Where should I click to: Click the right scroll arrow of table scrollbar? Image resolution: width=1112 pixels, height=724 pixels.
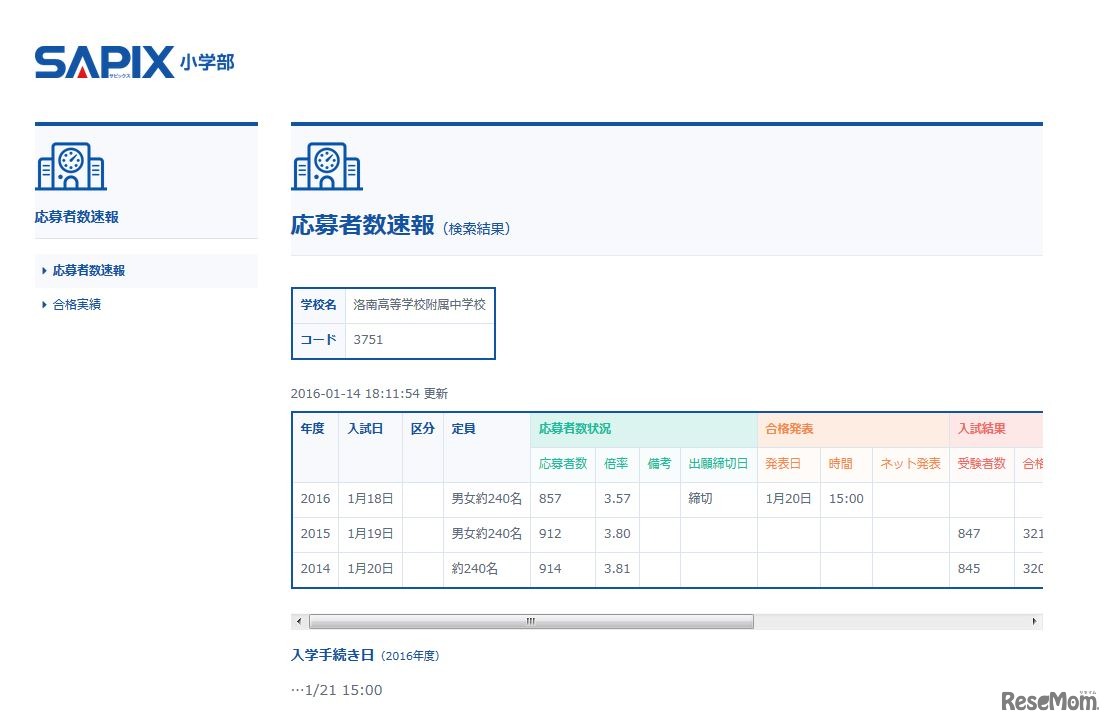pos(1035,622)
